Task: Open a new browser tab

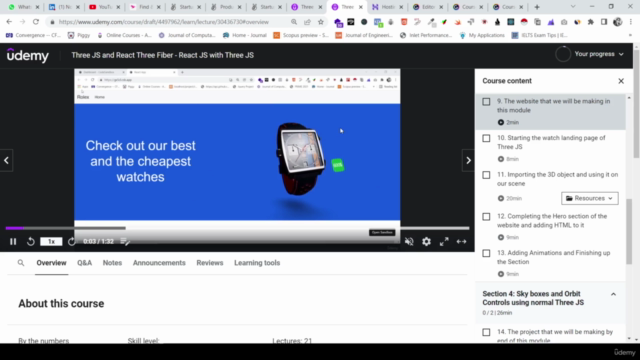Action: click(x=537, y=7)
